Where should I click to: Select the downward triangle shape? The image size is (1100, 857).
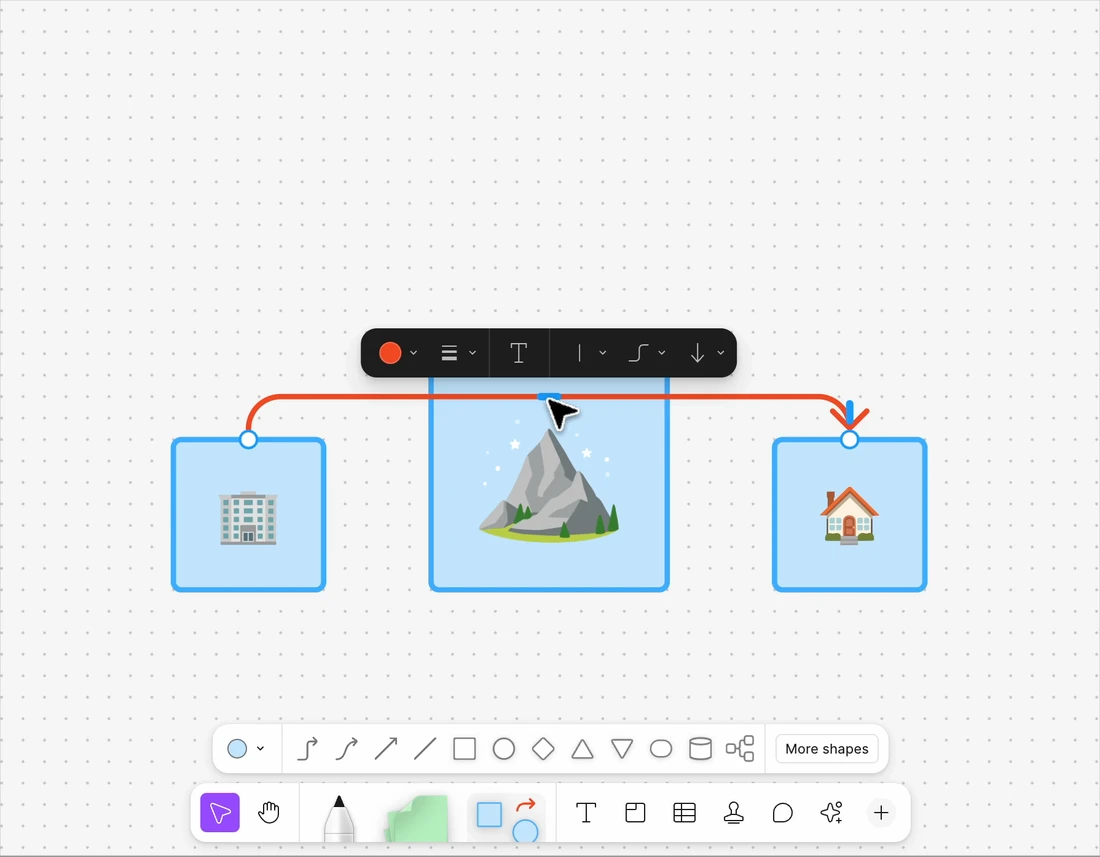pyautogui.click(x=622, y=748)
